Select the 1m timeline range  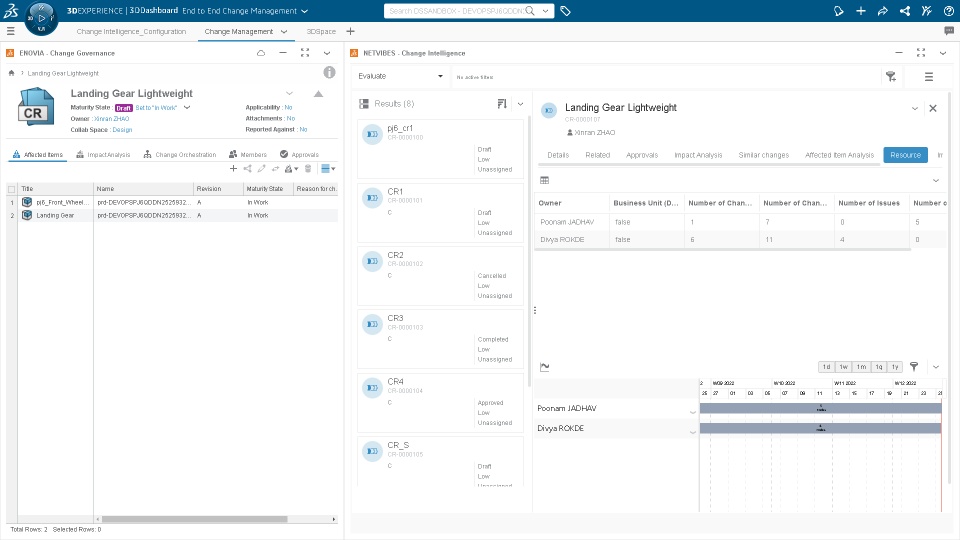pos(861,367)
